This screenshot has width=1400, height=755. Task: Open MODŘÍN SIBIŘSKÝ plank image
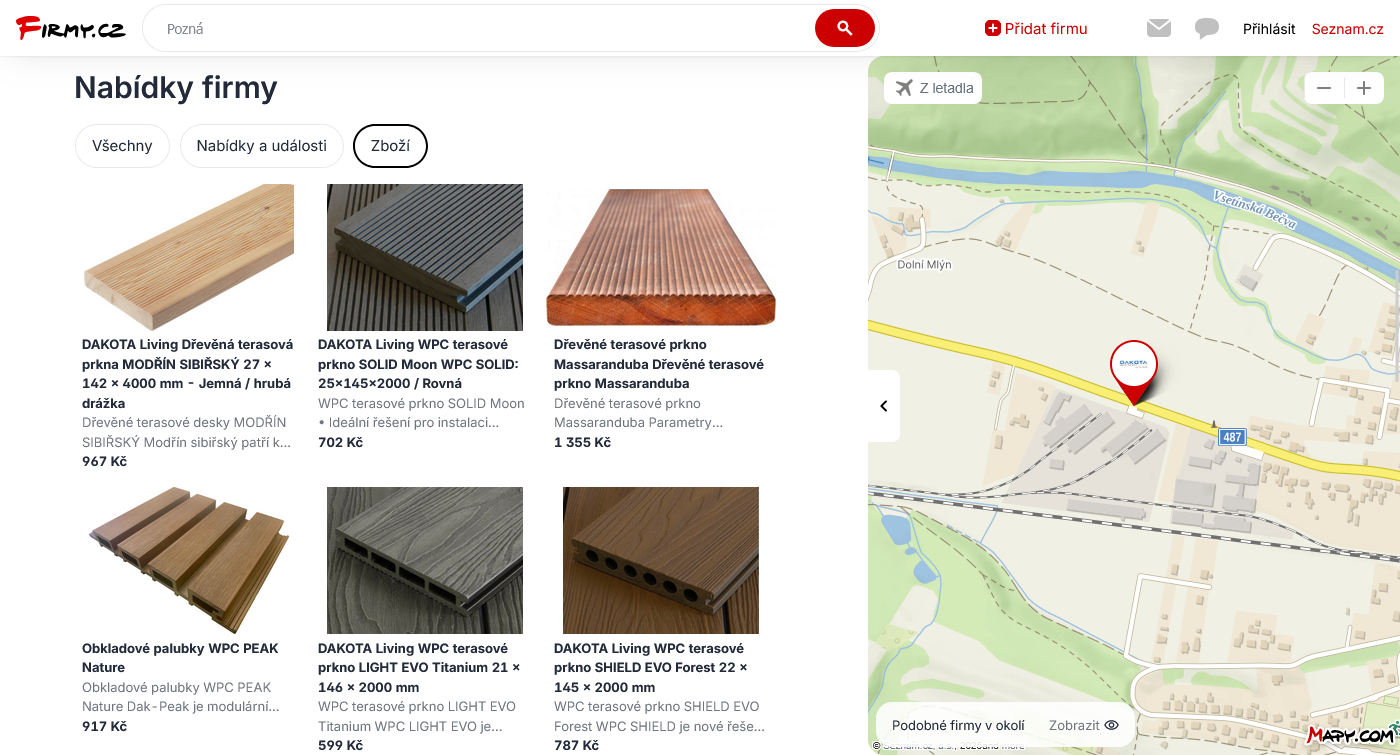(x=189, y=257)
